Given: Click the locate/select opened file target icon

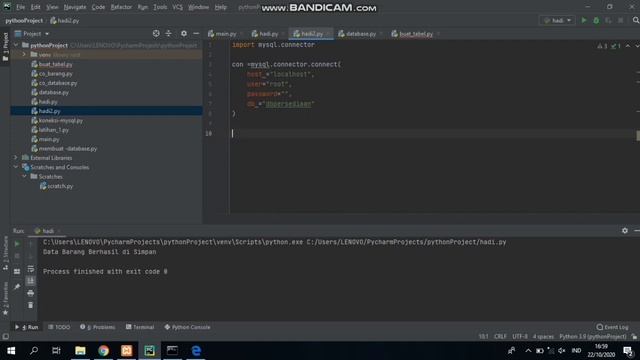Looking at the screenshot, I should pyautogui.click(x=156, y=33).
